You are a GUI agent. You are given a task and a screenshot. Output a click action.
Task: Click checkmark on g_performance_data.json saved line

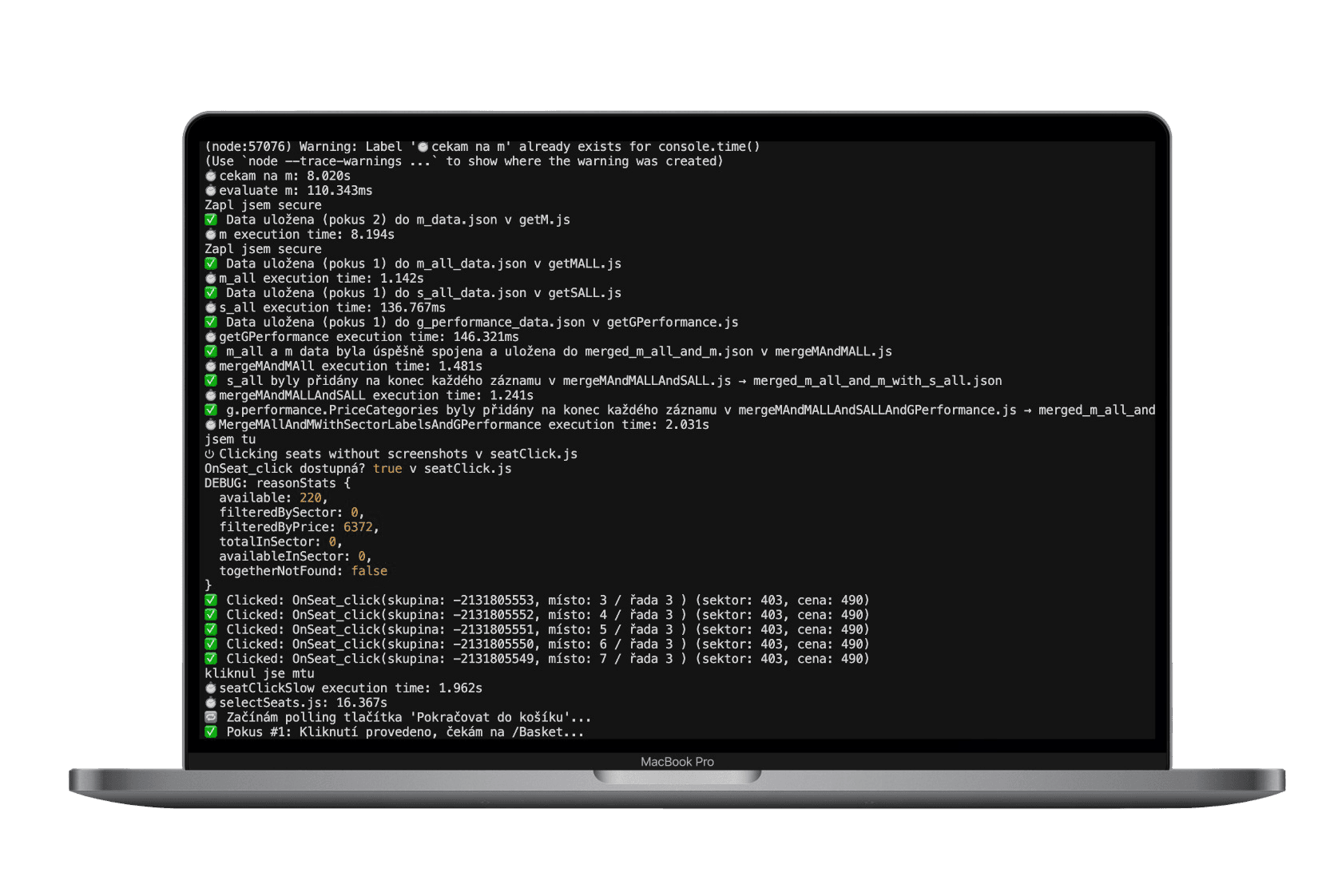point(211,322)
